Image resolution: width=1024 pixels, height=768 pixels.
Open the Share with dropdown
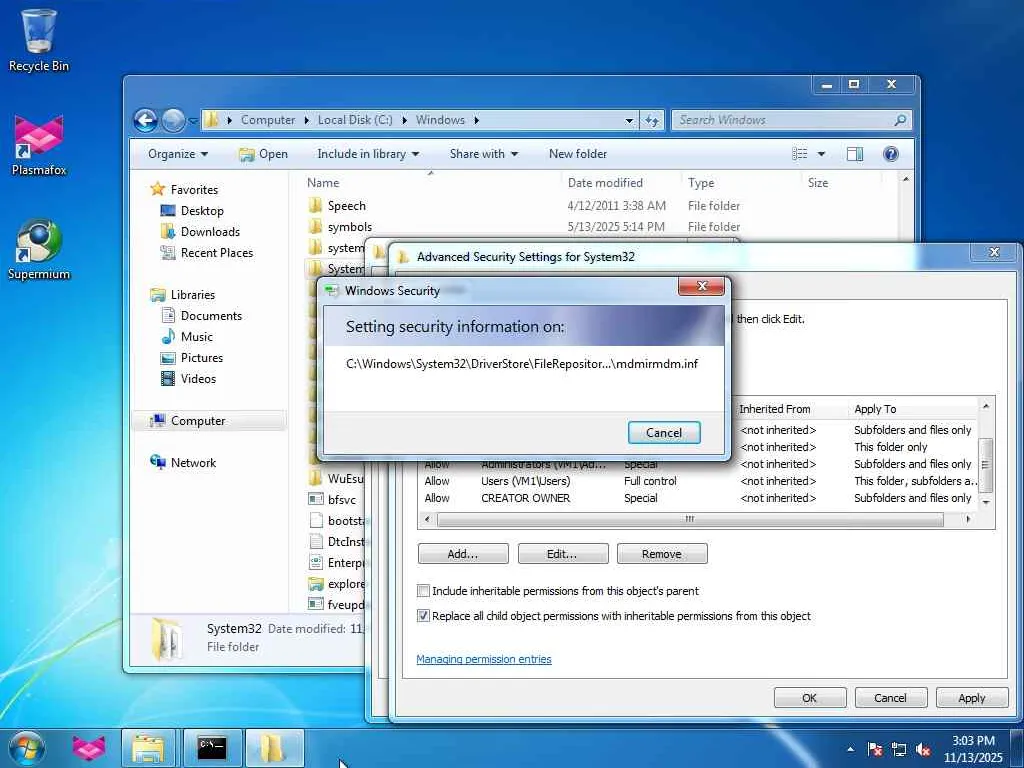coord(483,154)
